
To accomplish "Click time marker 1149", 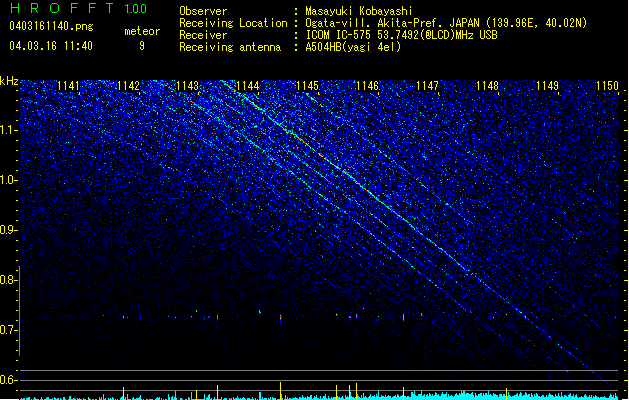I will (548, 86).
